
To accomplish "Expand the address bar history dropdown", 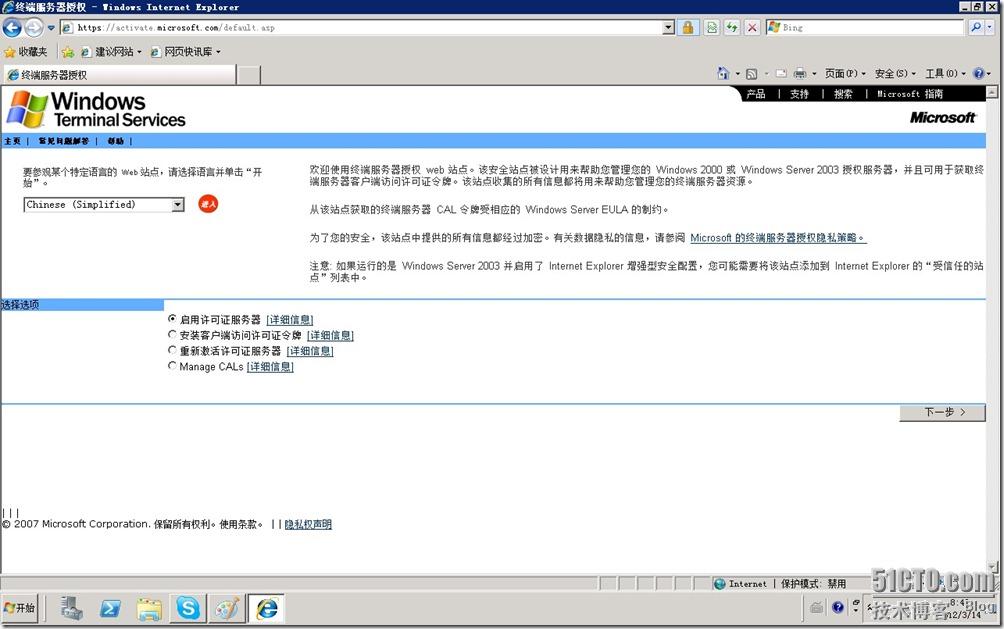I will tap(668, 28).
